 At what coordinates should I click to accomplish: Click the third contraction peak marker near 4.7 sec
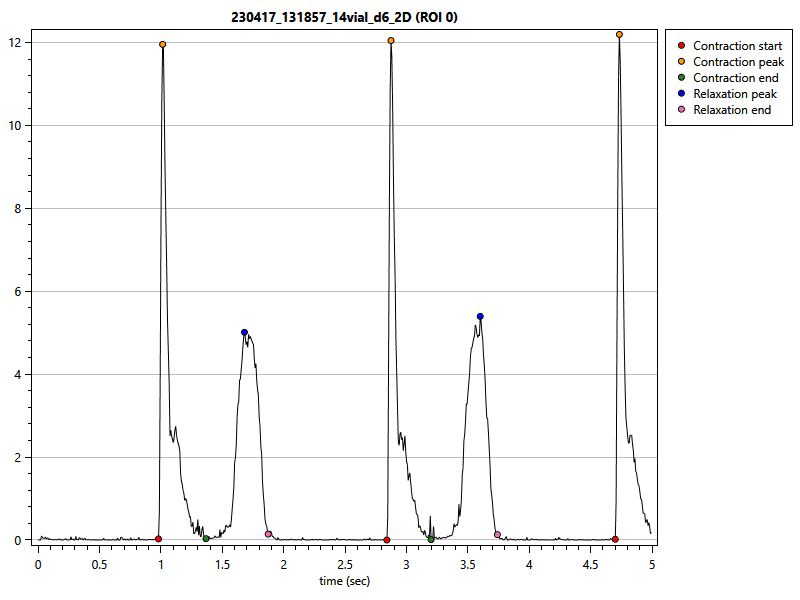[619, 34]
